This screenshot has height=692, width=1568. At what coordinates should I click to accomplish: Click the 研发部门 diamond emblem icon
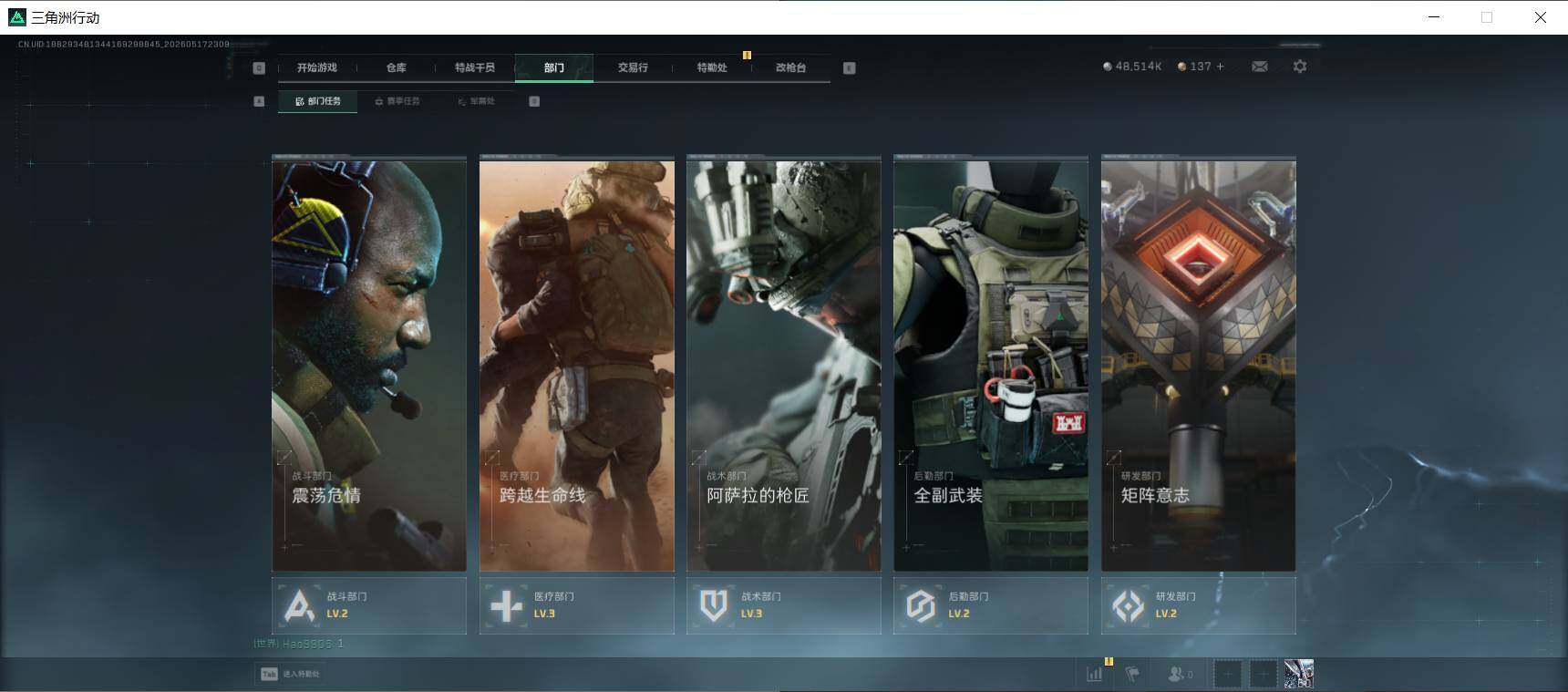1129,605
